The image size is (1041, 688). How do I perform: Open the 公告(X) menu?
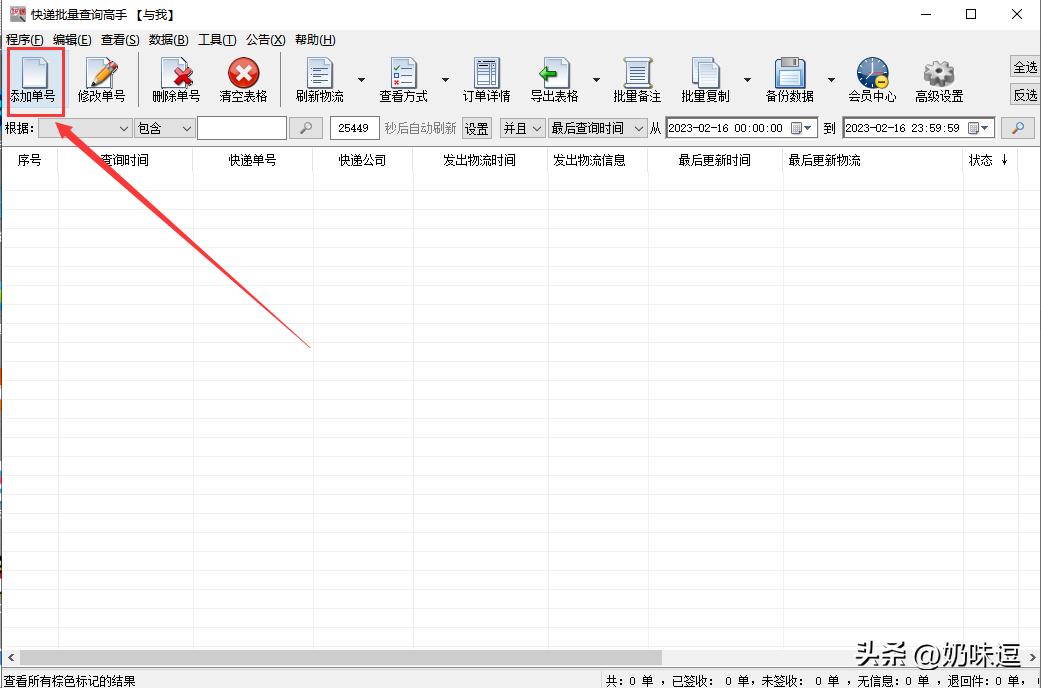click(266, 40)
